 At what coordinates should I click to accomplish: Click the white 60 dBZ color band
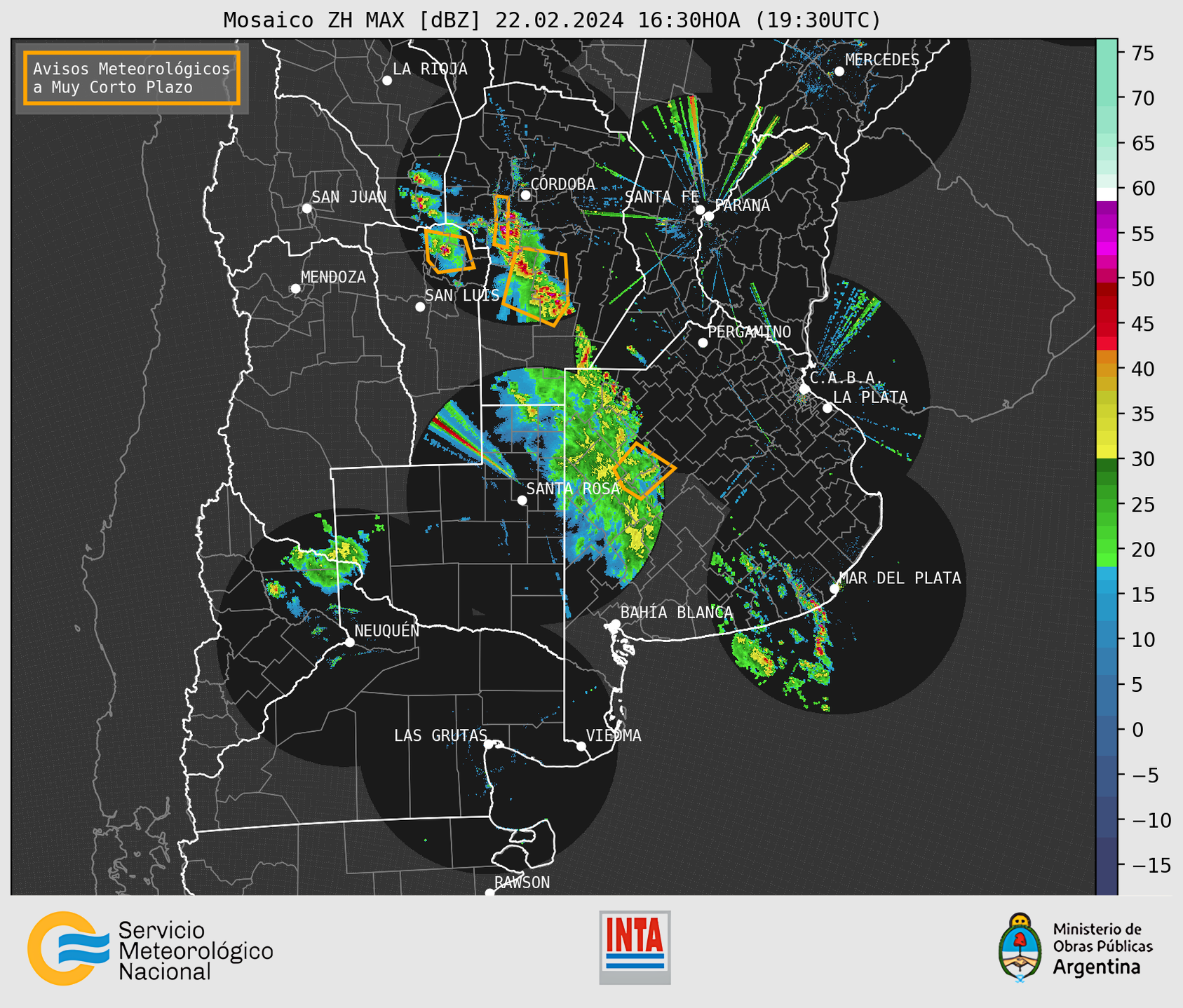pyautogui.click(x=1106, y=194)
